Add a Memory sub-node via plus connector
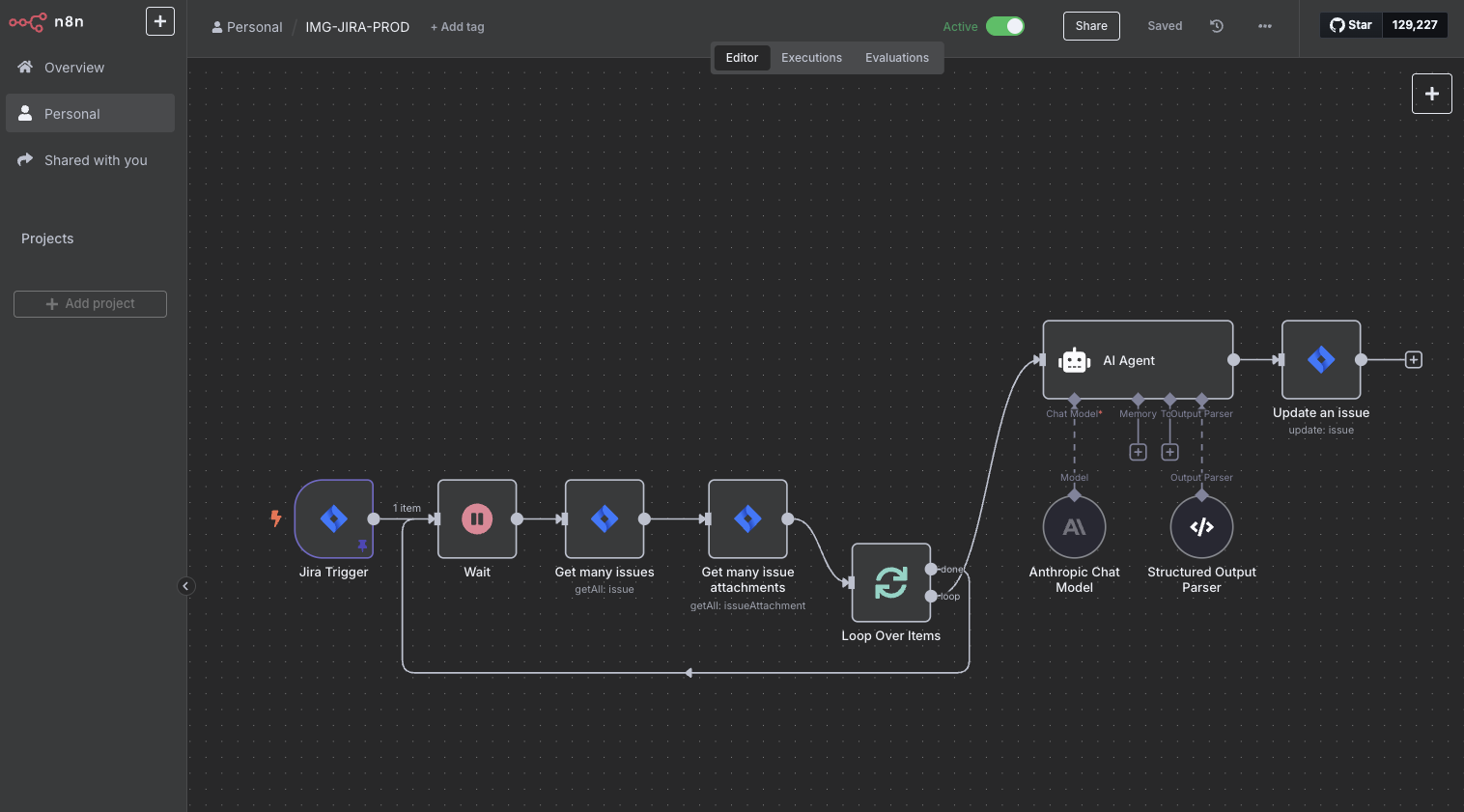1464x812 pixels. point(1138,452)
